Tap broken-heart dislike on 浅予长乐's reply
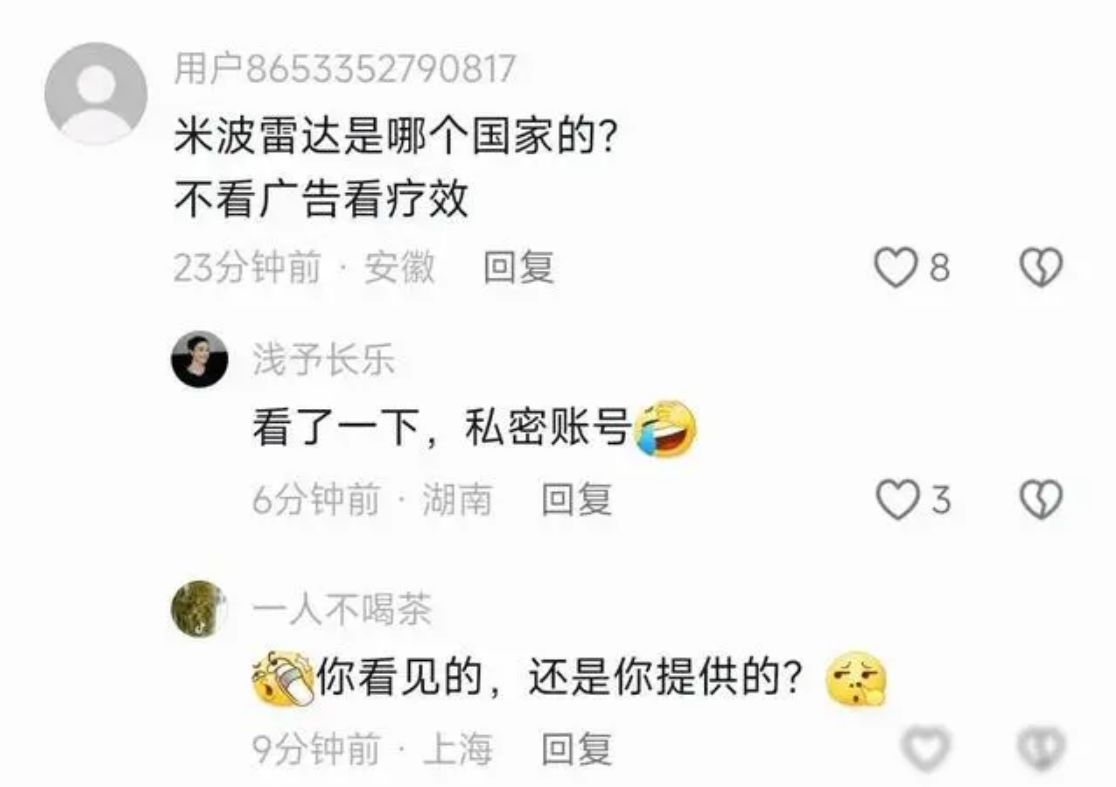1116x787 pixels. (1041, 500)
